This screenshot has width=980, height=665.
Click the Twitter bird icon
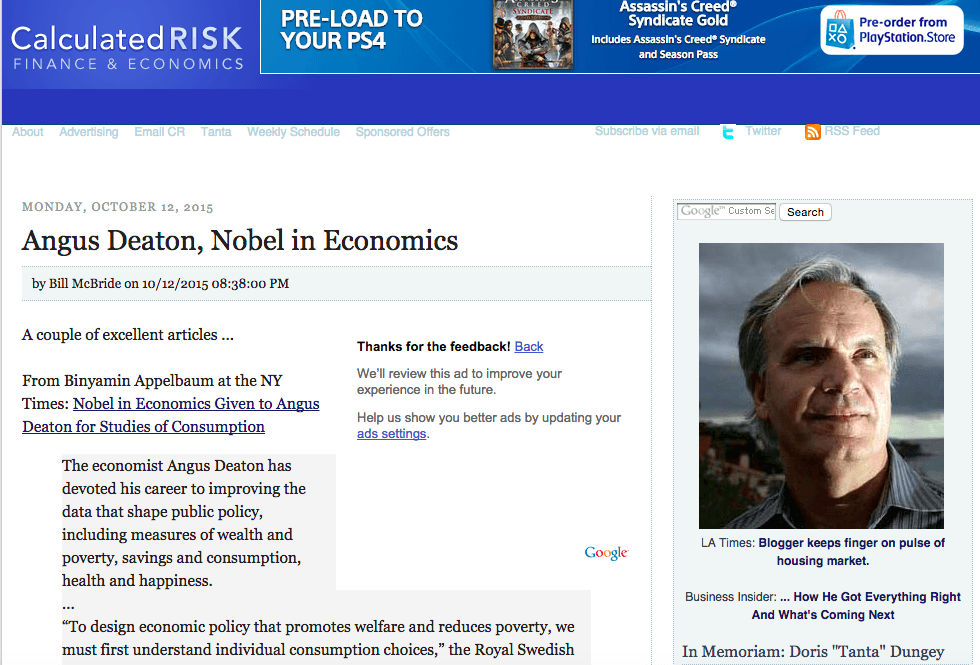728,132
